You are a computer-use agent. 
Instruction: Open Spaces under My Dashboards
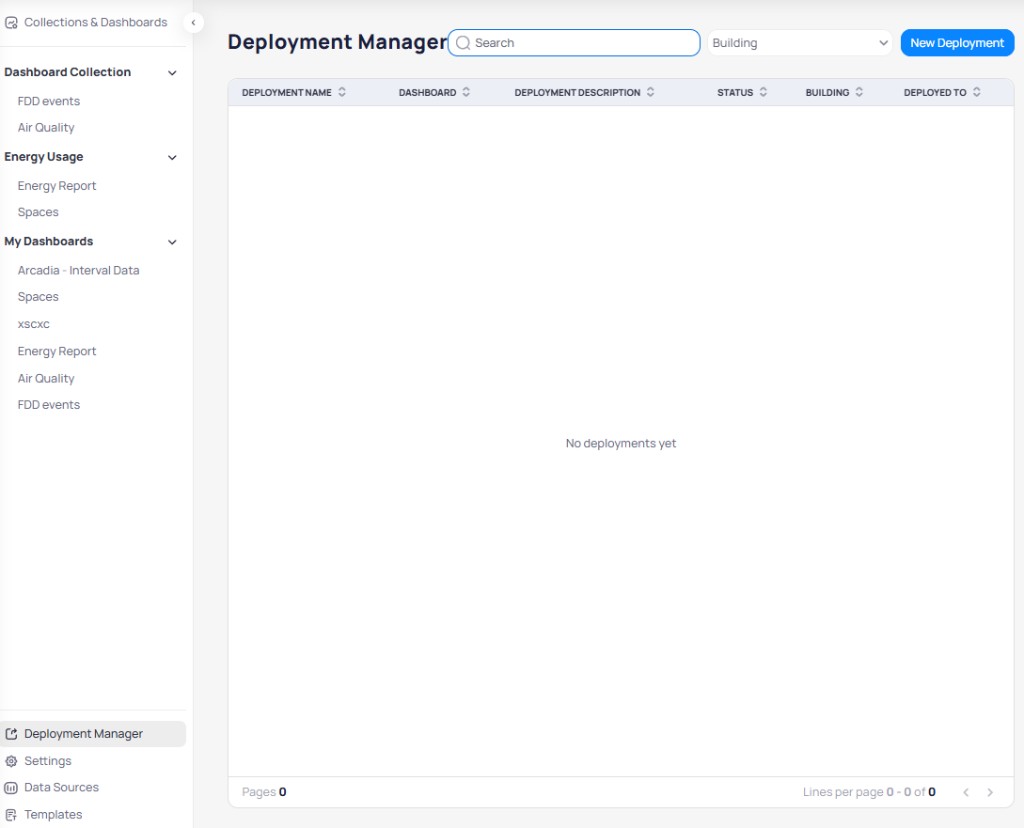pyautogui.click(x=38, y=297)
